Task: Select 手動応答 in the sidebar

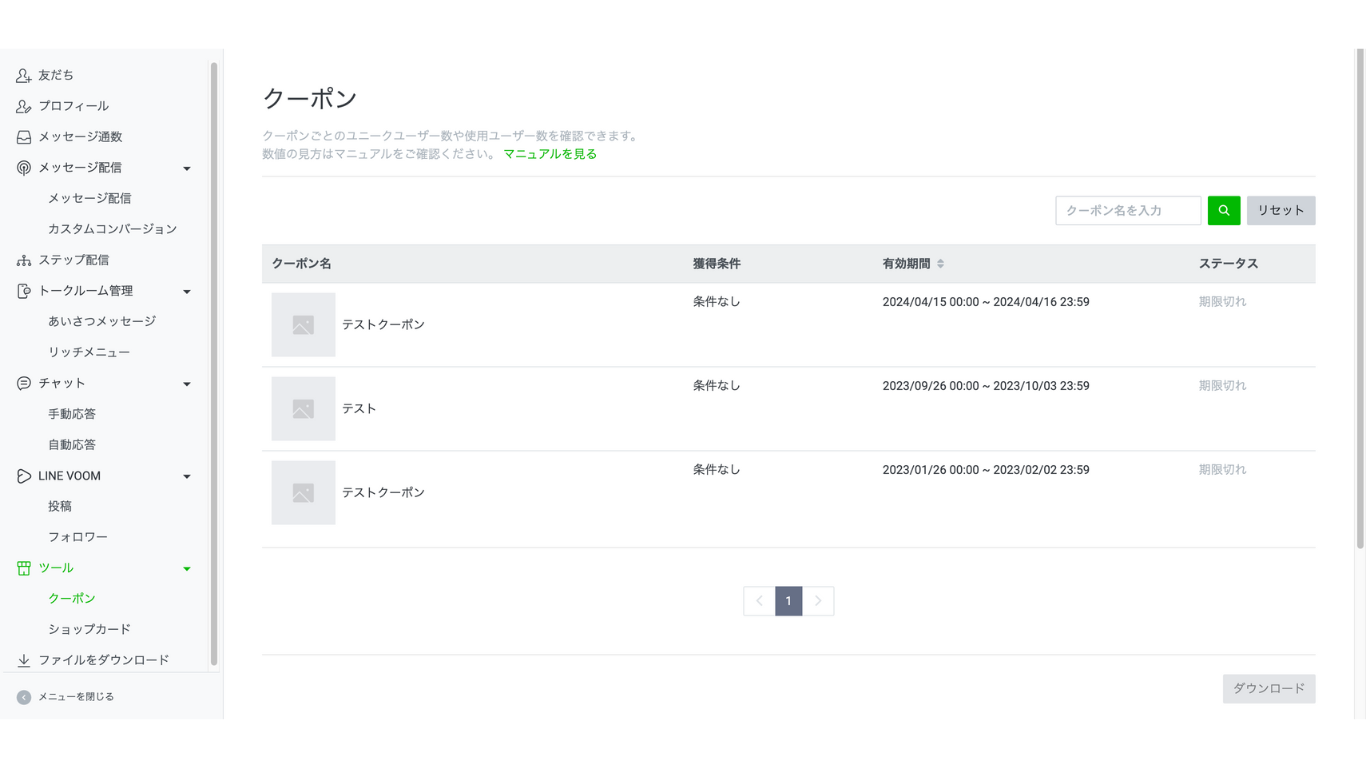Action: [72, 414]
